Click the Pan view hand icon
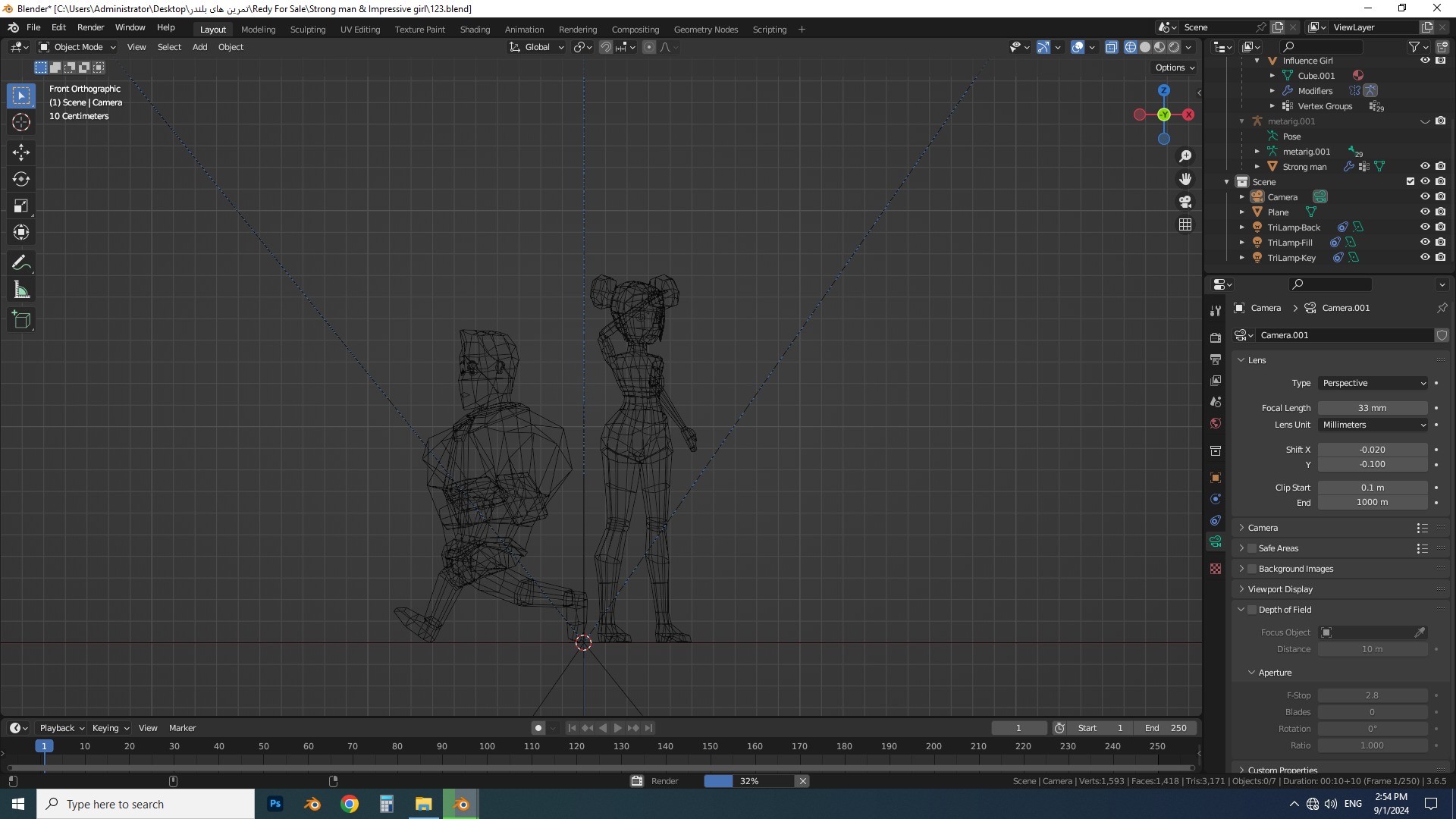The height and width of the screenshot is (819, 1456). [1185, 179]
